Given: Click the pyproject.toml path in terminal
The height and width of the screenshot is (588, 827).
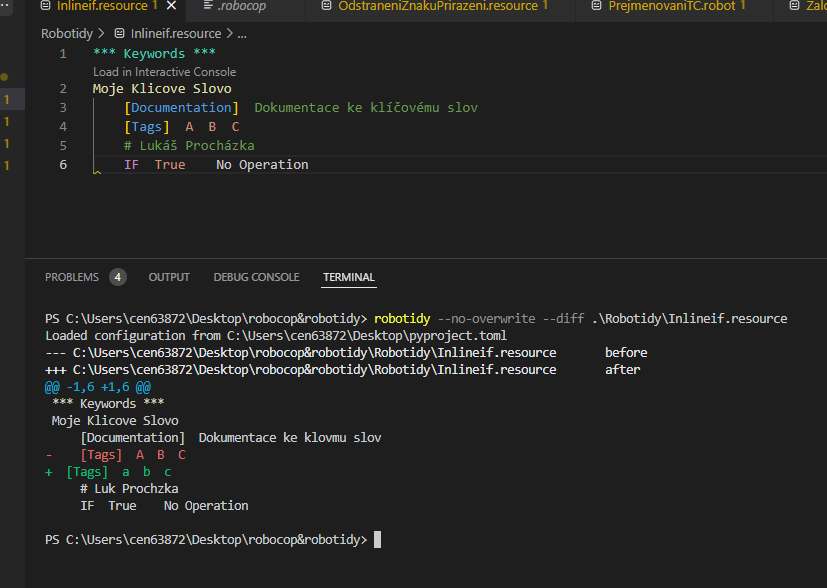Looking at the screenshot, I should (367, 335).
